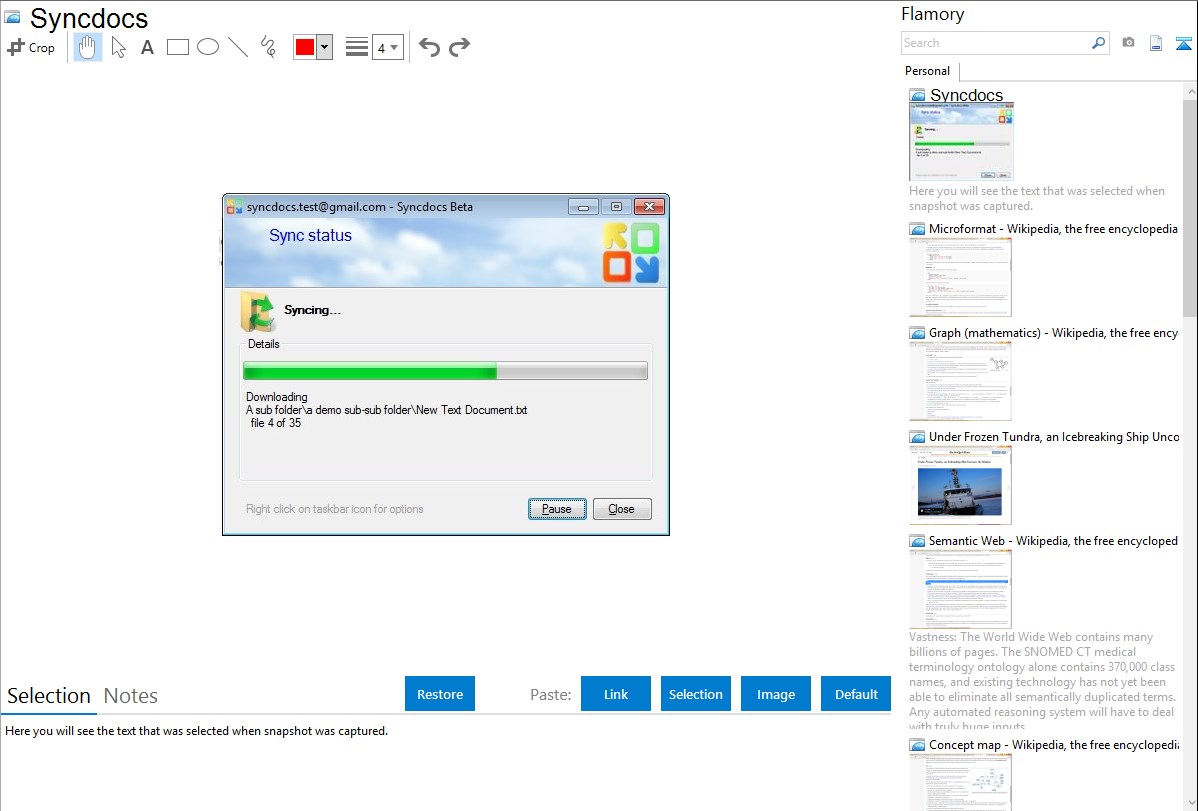Click the Syncdocs icon beside the main title
This screenshot has width=1198, height=811.
[13, 18]
